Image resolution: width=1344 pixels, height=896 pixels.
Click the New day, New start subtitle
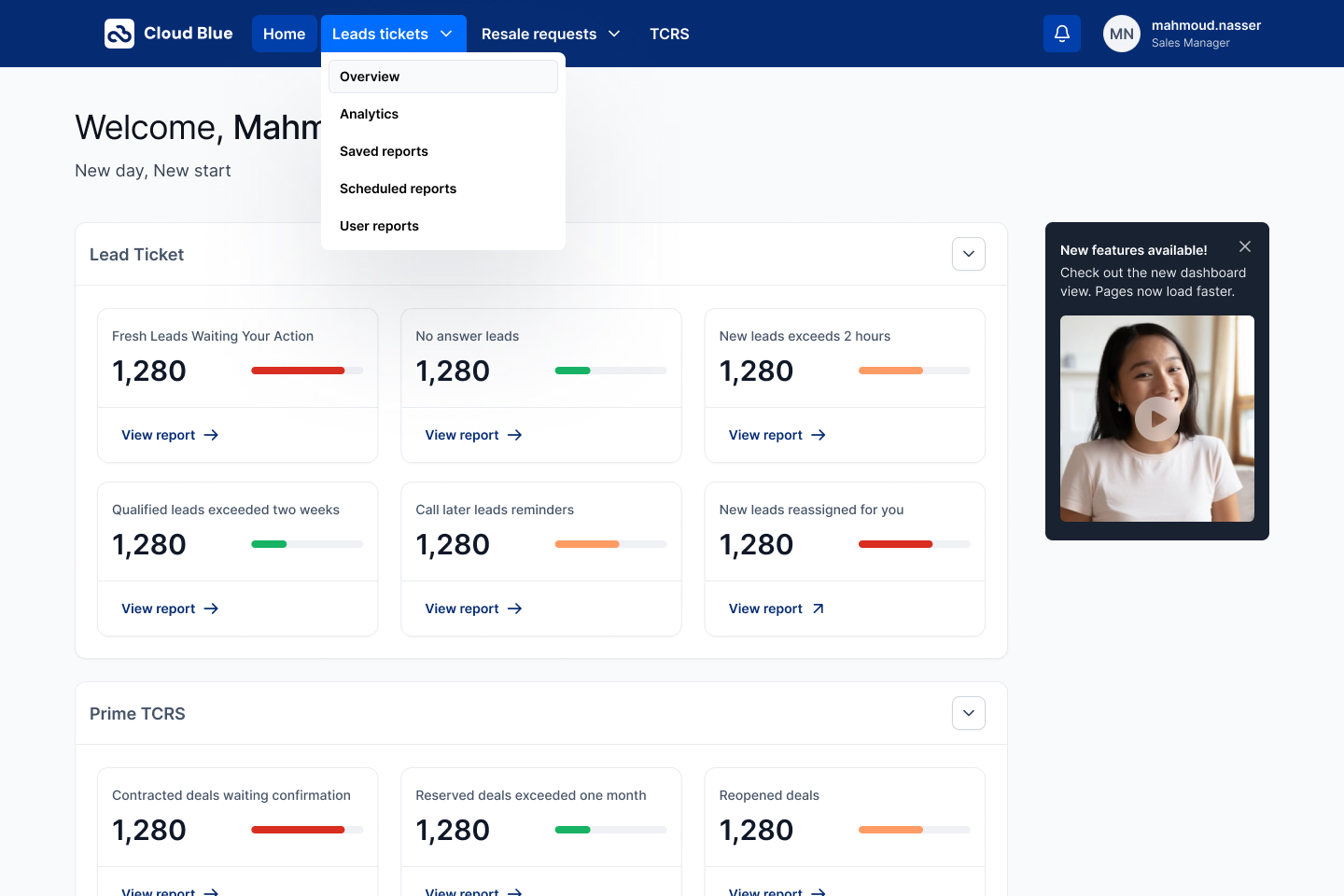[153, 171]
